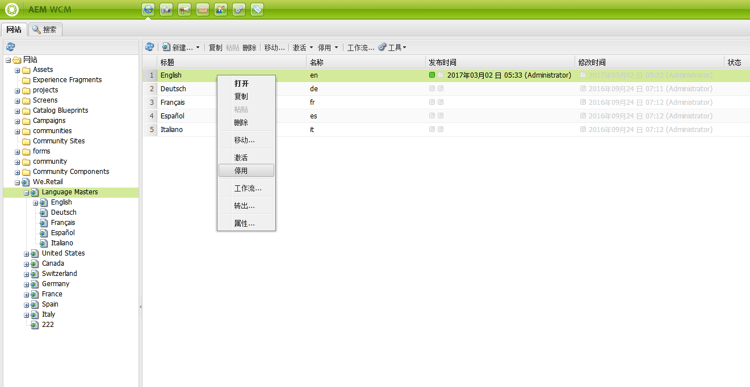The width and height of the screenshot is (750, 387).
Task: Click the 删除 toolbar button
Action: tap(249, 47)
